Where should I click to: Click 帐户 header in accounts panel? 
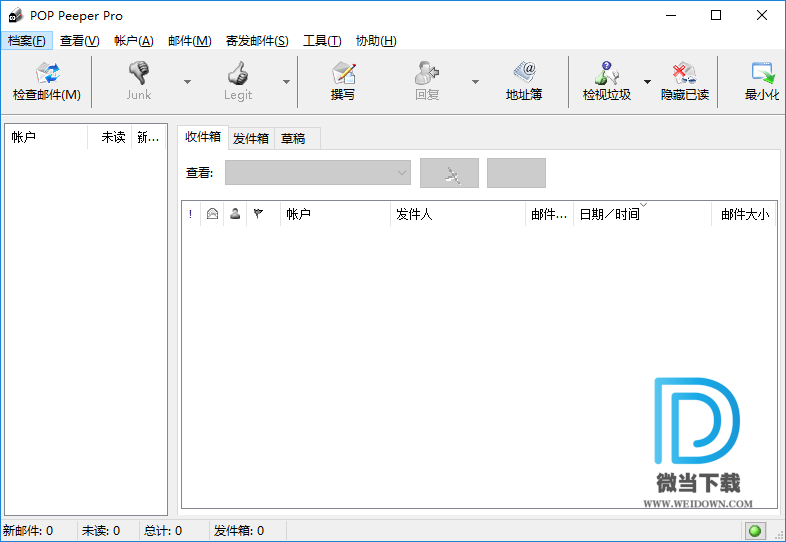pos(46,137)
